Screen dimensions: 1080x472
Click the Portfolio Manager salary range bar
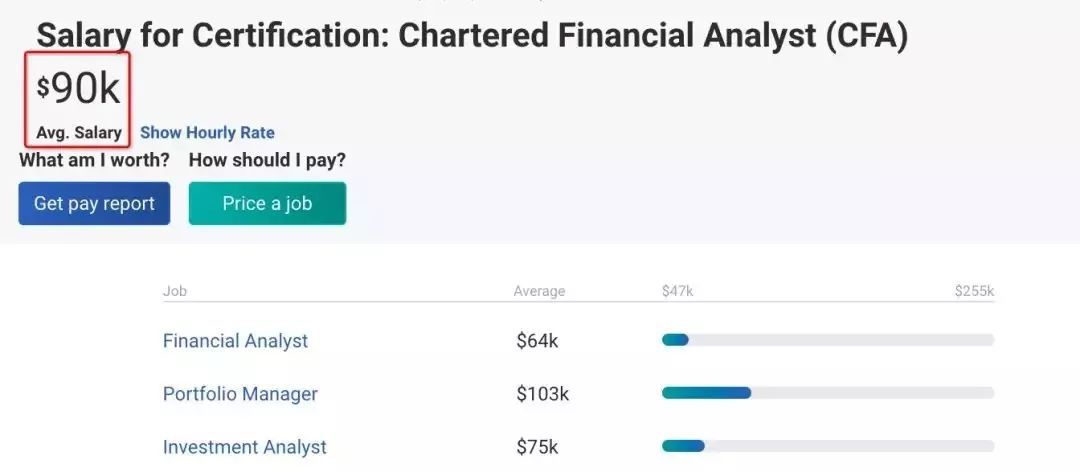(827, 393)
